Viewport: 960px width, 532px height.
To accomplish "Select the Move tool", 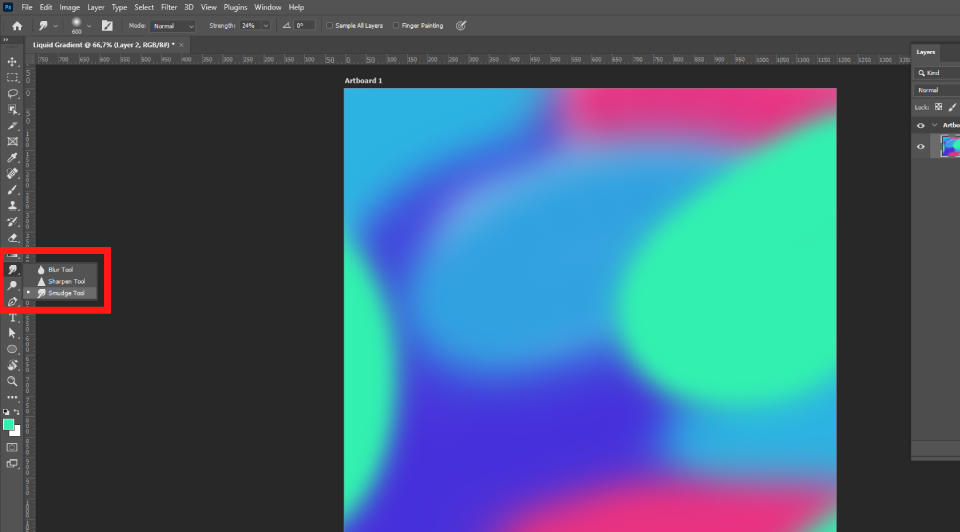I will click(12, 62).
